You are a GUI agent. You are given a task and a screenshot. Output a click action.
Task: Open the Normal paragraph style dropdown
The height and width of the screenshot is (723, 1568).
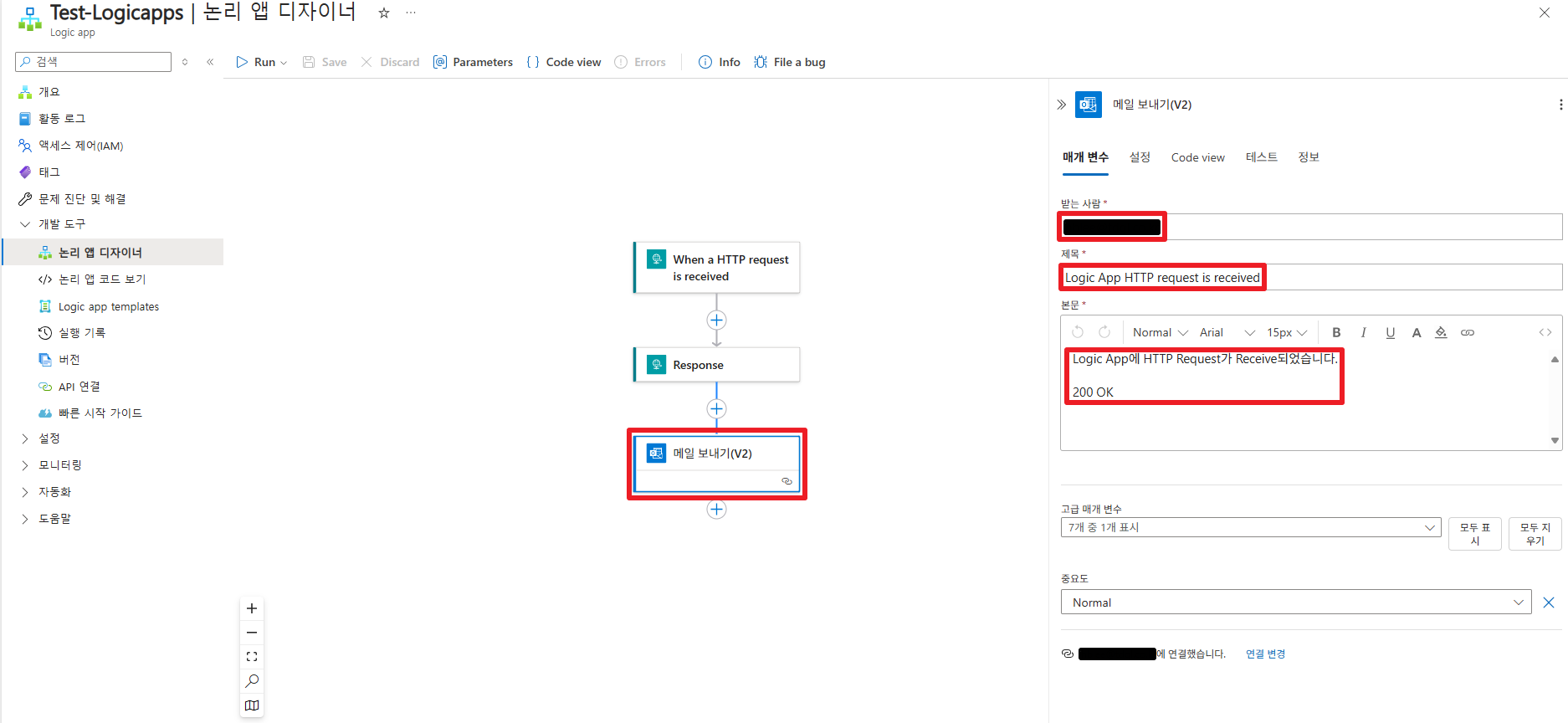coord(1160,332)
